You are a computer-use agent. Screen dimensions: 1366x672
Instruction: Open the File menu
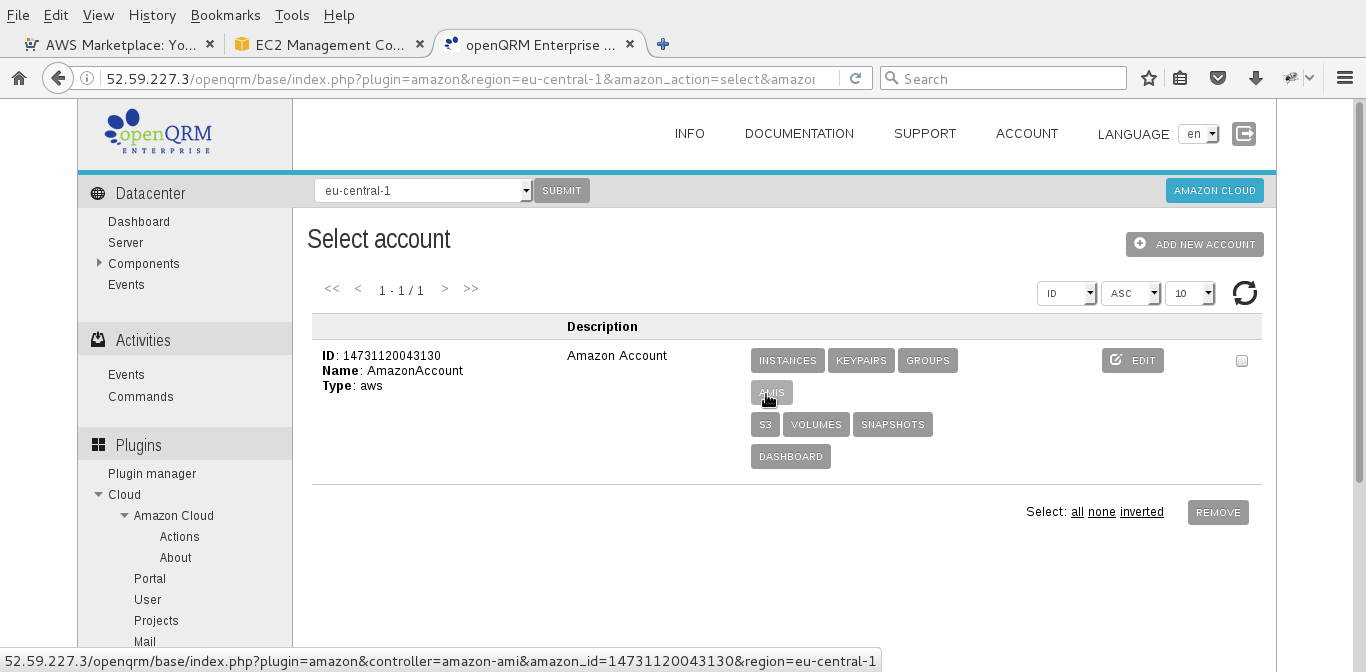click(x=18, y=15)
